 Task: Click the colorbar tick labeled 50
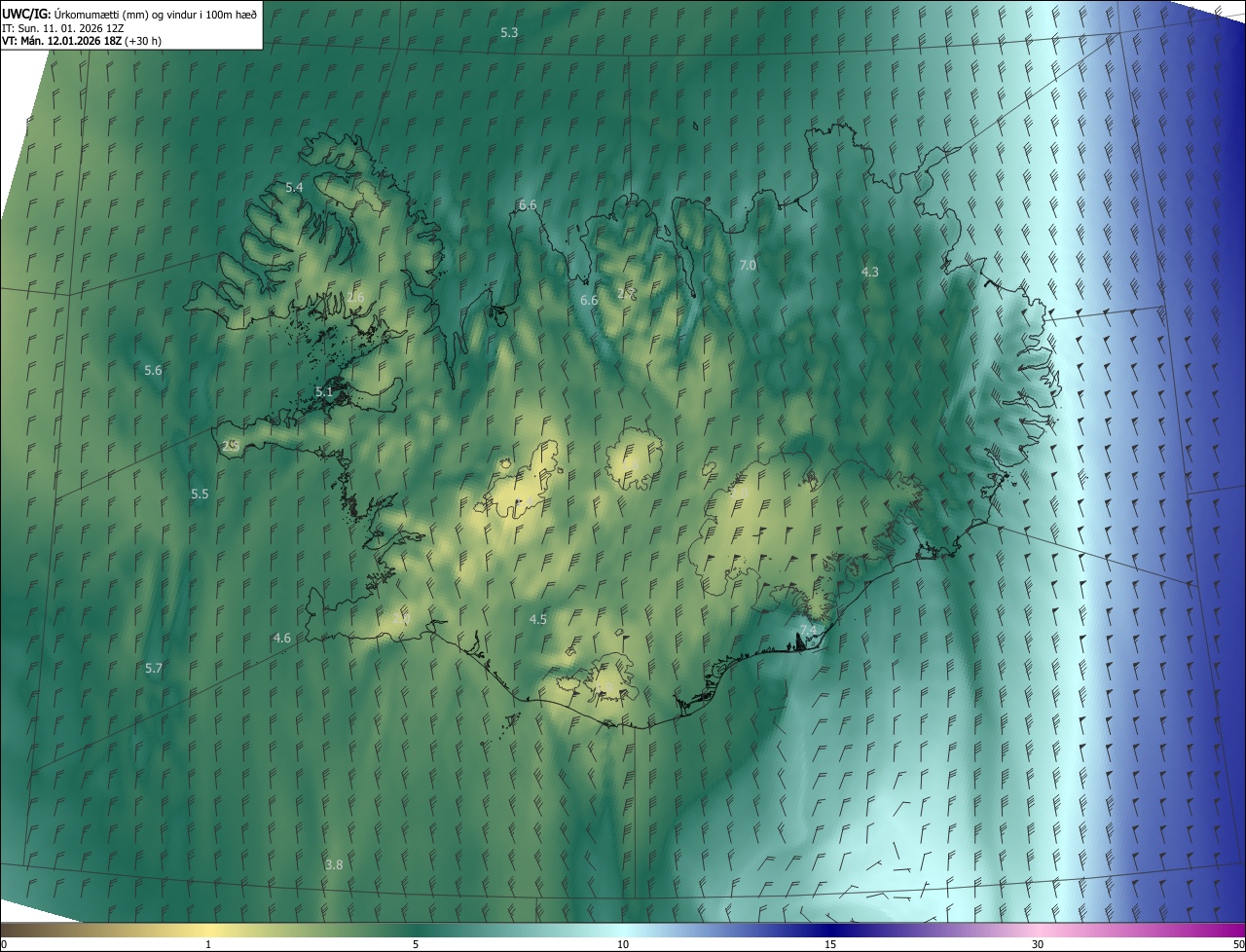tap(1238, 945)
